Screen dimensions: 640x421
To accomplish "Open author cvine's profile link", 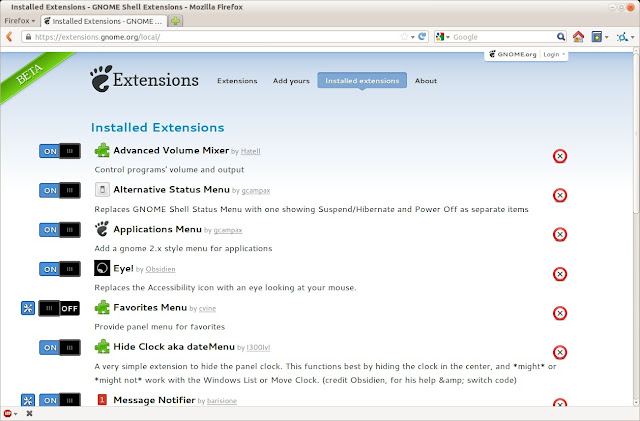I will pos(207,309).
